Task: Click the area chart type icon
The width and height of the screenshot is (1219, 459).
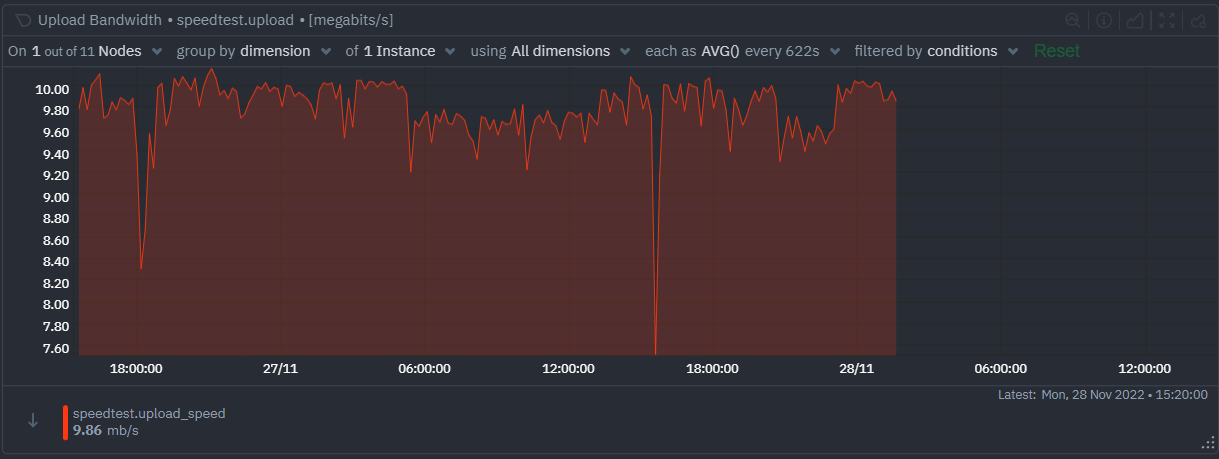Action: [x=1135, y=20]
